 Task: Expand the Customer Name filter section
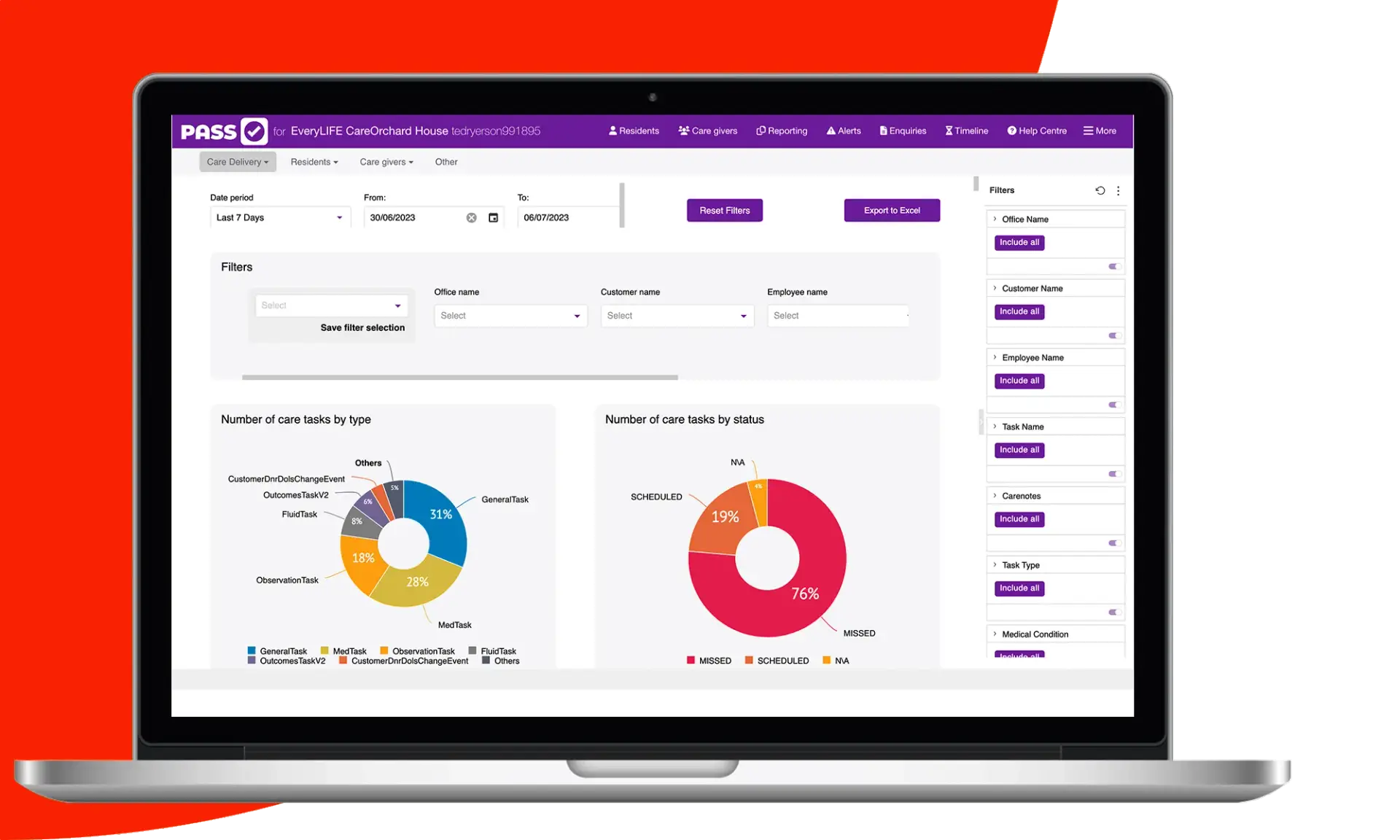tap(994, 288)
